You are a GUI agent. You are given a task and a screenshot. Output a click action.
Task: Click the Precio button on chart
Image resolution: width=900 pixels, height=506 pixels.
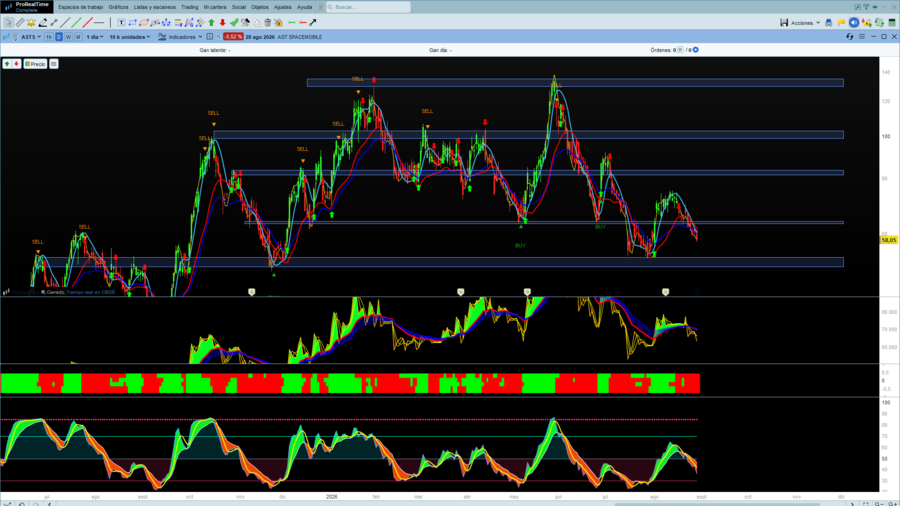[x=35, y=64]
